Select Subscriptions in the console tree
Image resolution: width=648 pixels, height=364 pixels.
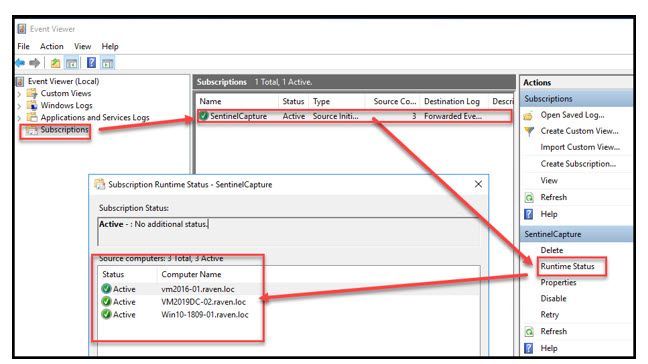click(64, 130)
